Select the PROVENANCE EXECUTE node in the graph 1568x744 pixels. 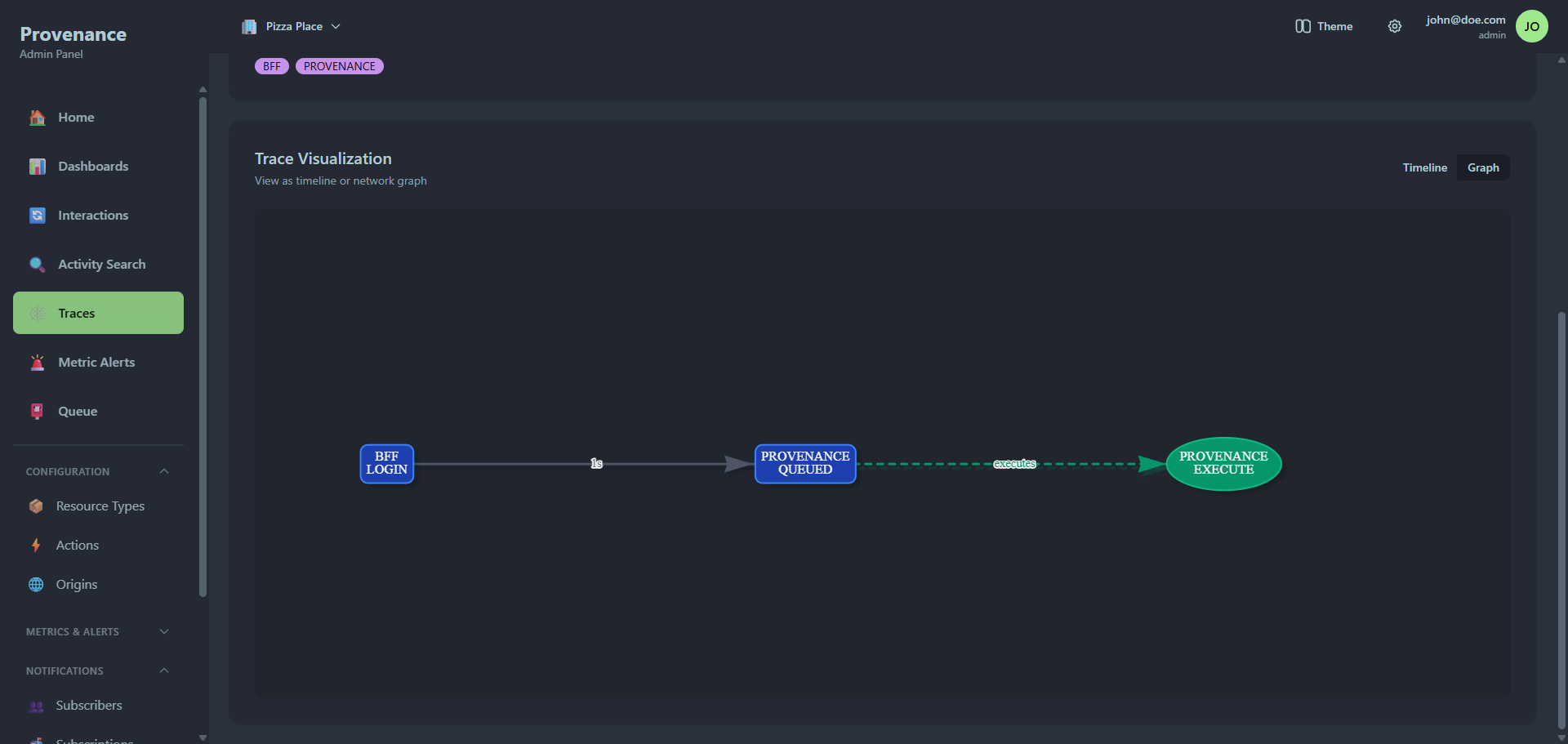point(1222,464)
